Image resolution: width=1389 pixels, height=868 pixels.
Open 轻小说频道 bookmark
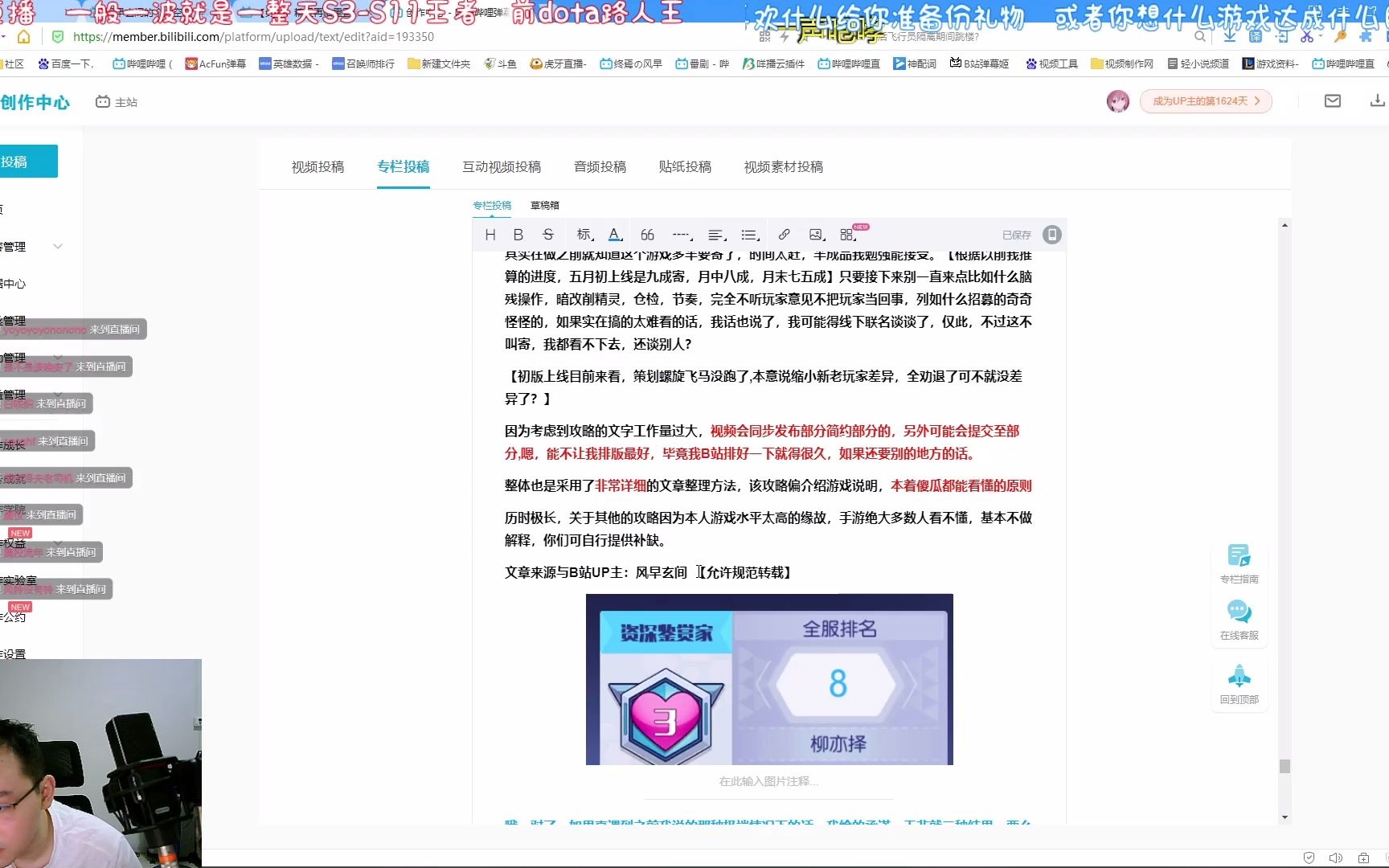(x=1198, y=63)
